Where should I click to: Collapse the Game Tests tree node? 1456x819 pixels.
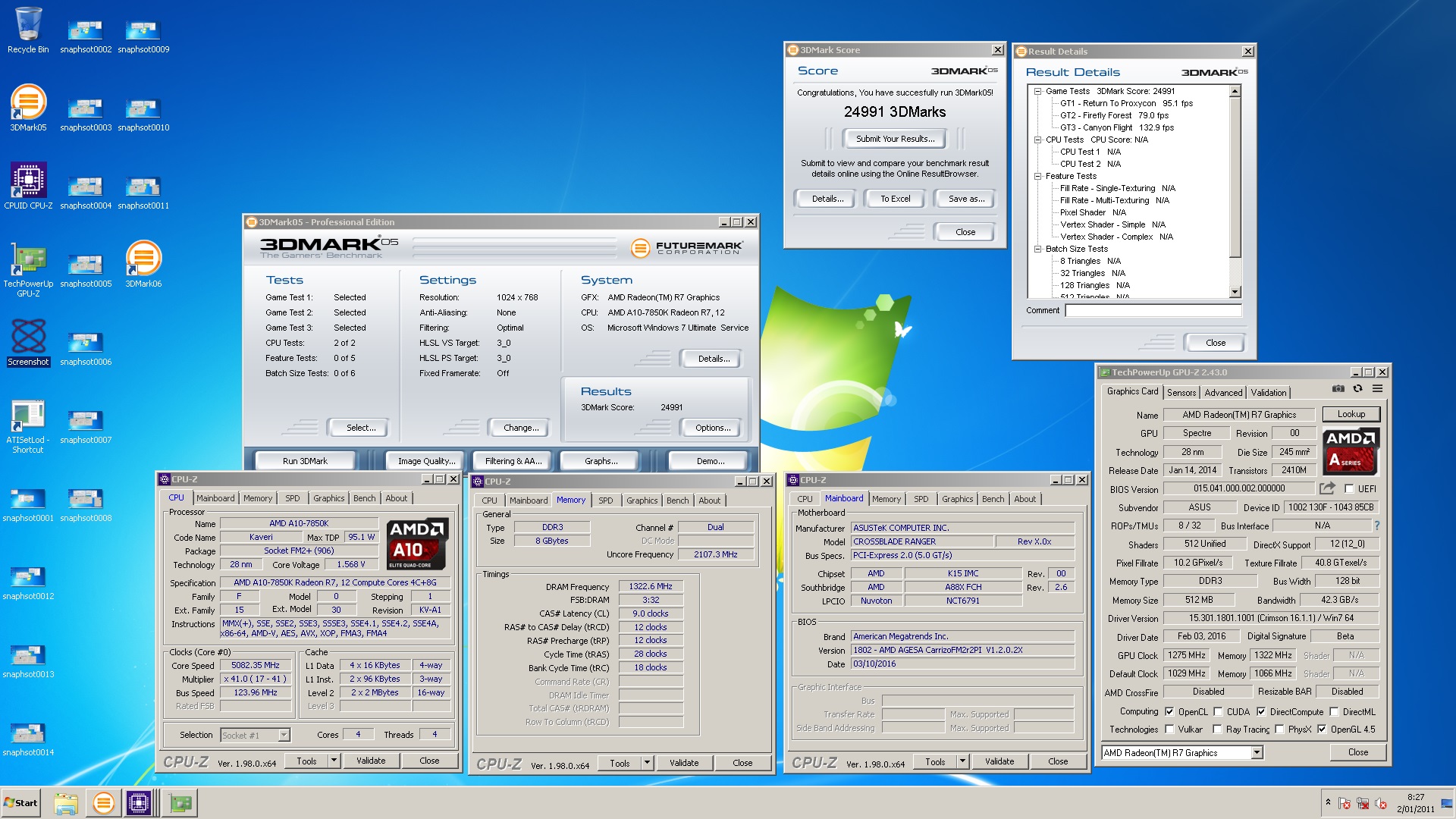(x=1037, y=91)
